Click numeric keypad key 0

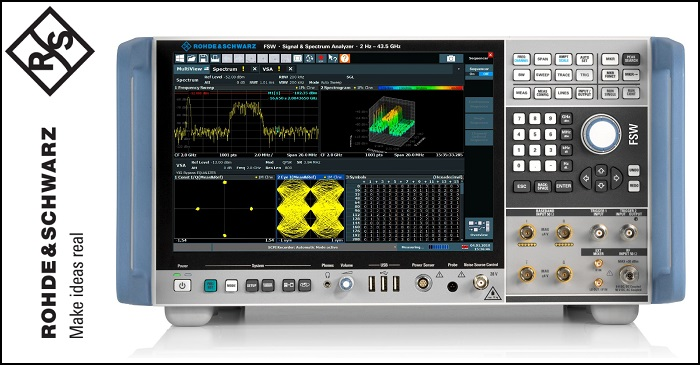(x=519, y=166)
